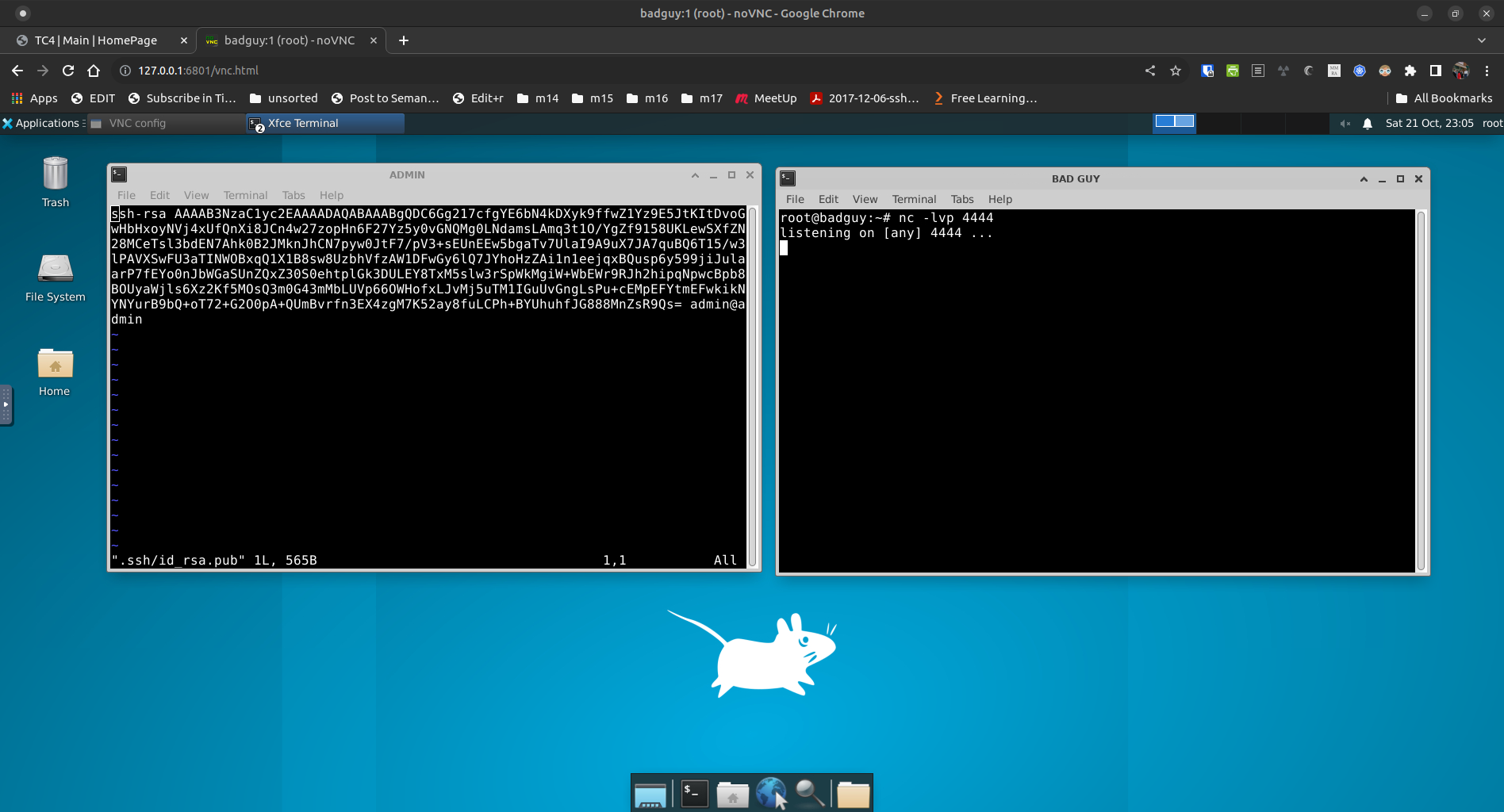Screen dimensions: 1504x812
Task: Open a new Chrome tab
Action: pyautogui.click(x=404, y=40)
